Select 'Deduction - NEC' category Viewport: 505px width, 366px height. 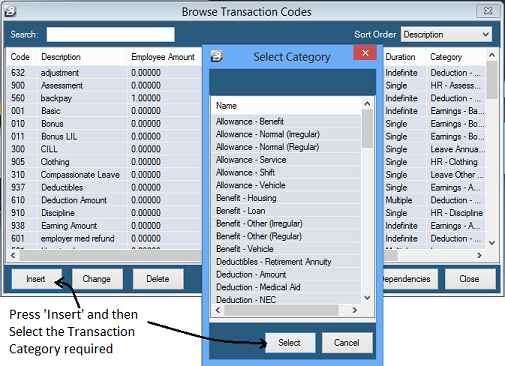286,299
